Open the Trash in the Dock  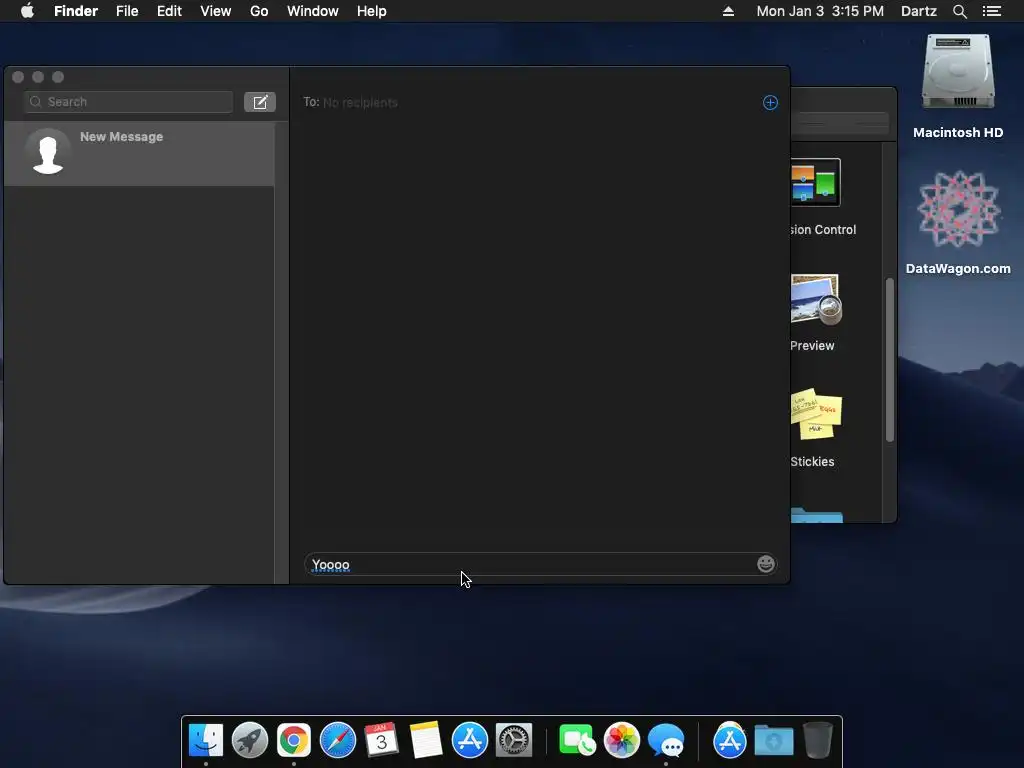pyautogui.click(x=818, y=740)
